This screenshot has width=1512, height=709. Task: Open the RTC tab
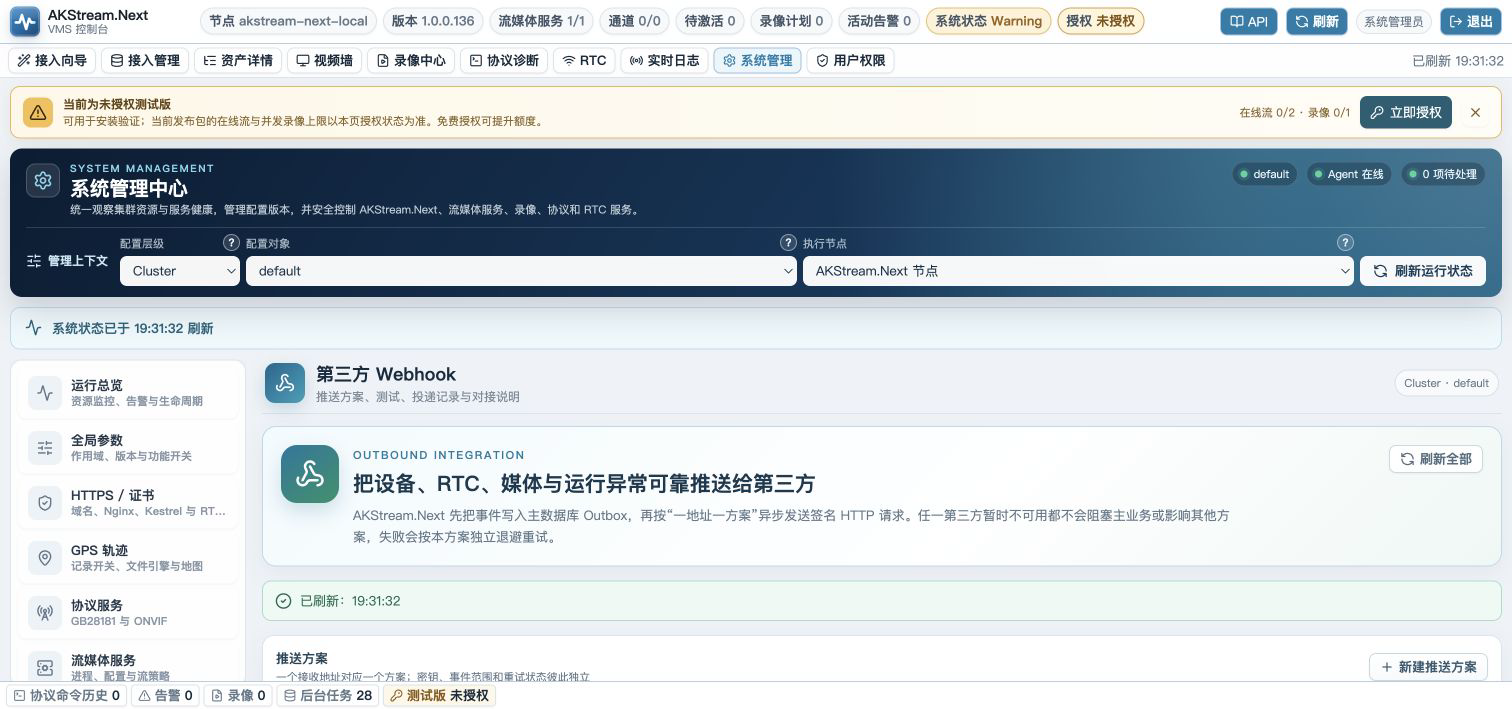tap(584, 61)
